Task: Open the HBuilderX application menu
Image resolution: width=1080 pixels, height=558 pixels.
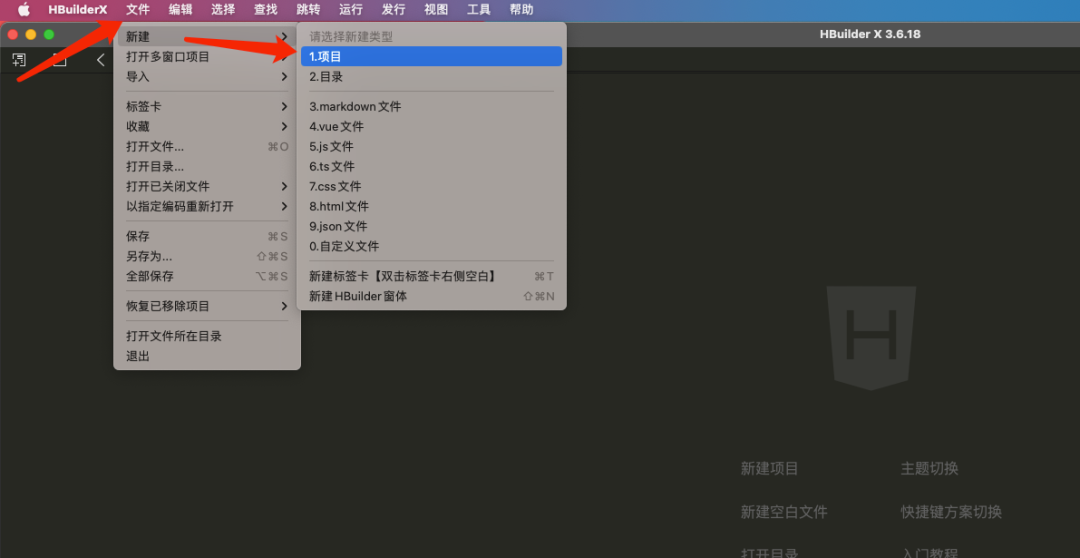Action: point(78,10)
